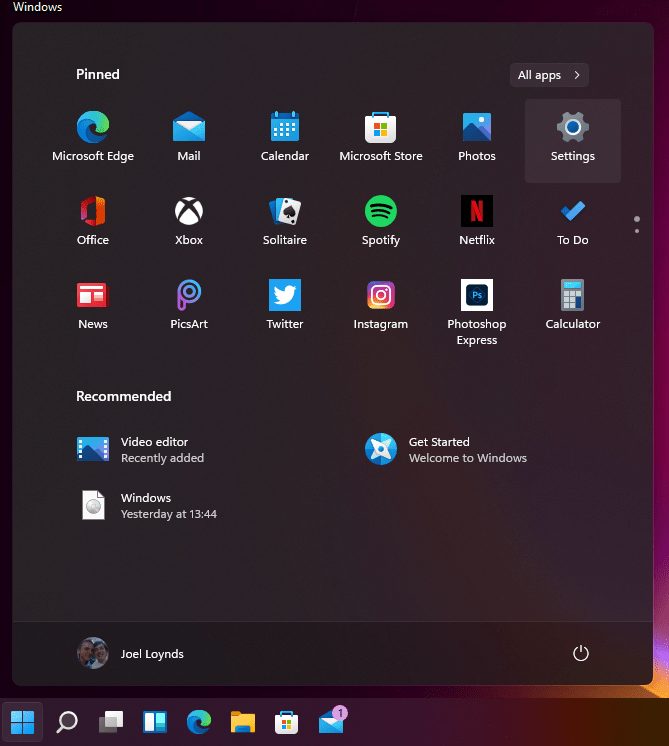Open recommended Video editor
669x746 pixels.
(x=140, y=450)
